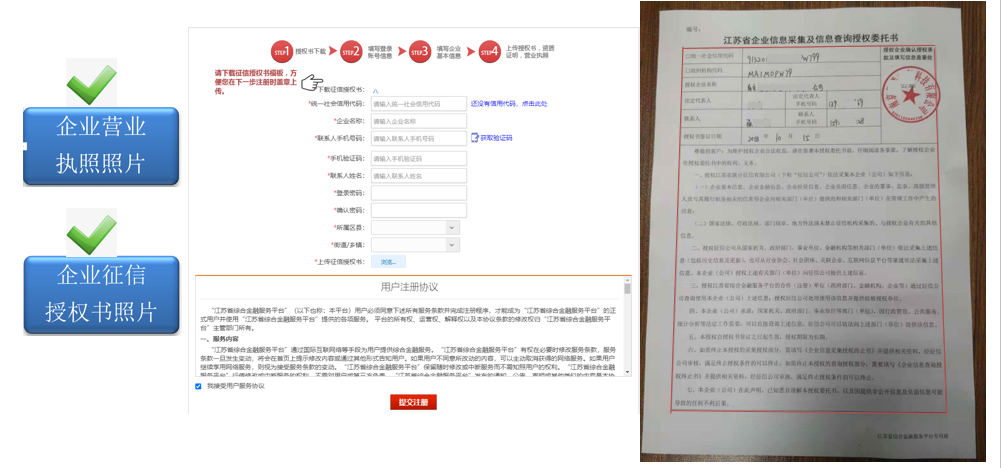Click the green checkmark above 企业征信授权书照片
Viewport: 1001px width, 468px height.
tap(91, 231)
